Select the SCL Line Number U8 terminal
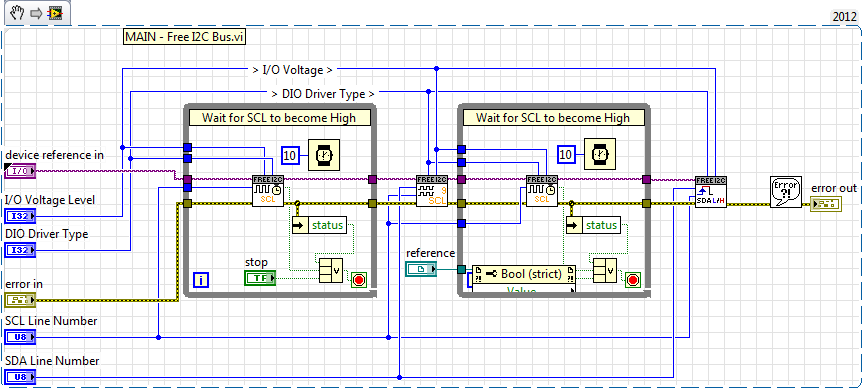Viewport: 863px width, 389px height. [20, 337]
